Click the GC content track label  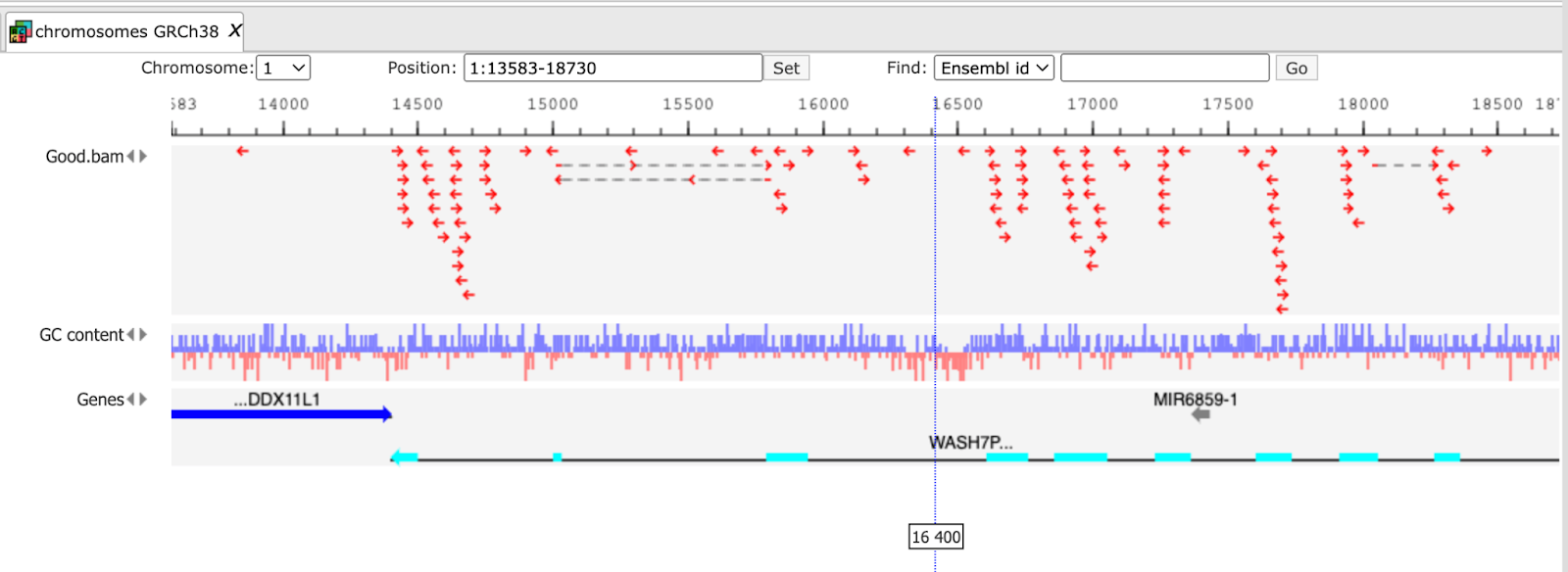81,335
